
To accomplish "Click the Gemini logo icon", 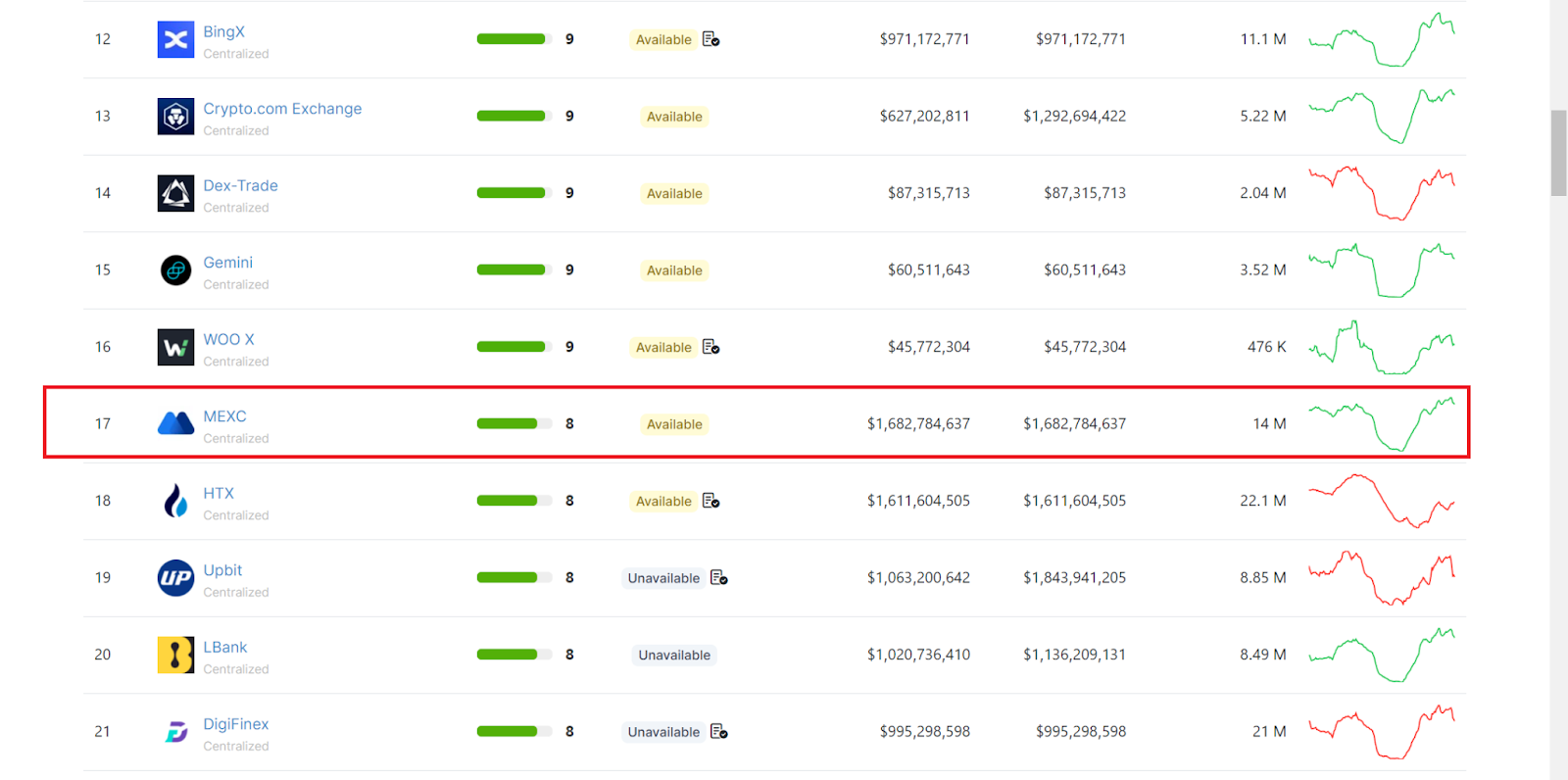I will [175, 270].
